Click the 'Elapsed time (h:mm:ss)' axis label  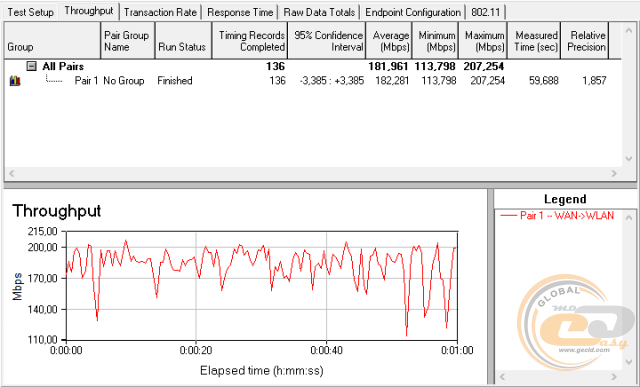click(262, 371)
